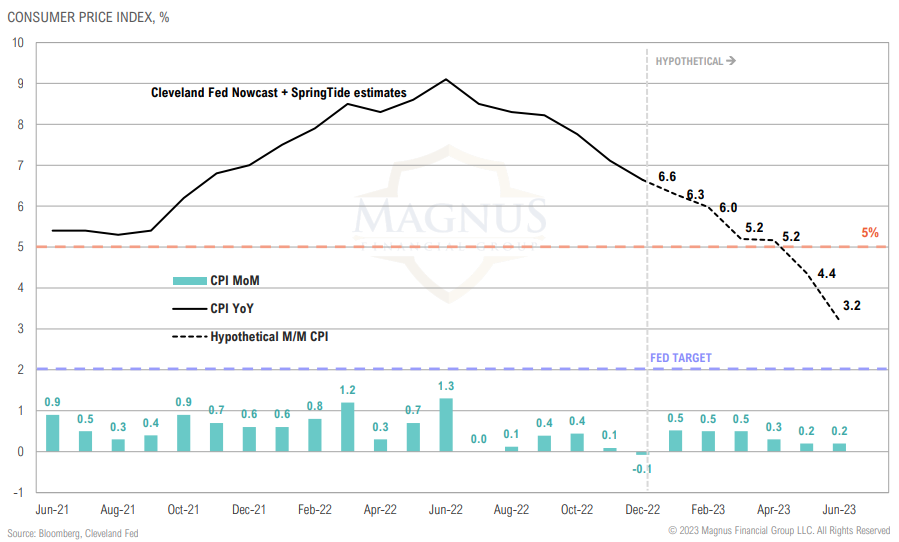Click the Jun-23 x-axis label
The width and height of the screenshot is (899, 542).
[x=837, y=509]
